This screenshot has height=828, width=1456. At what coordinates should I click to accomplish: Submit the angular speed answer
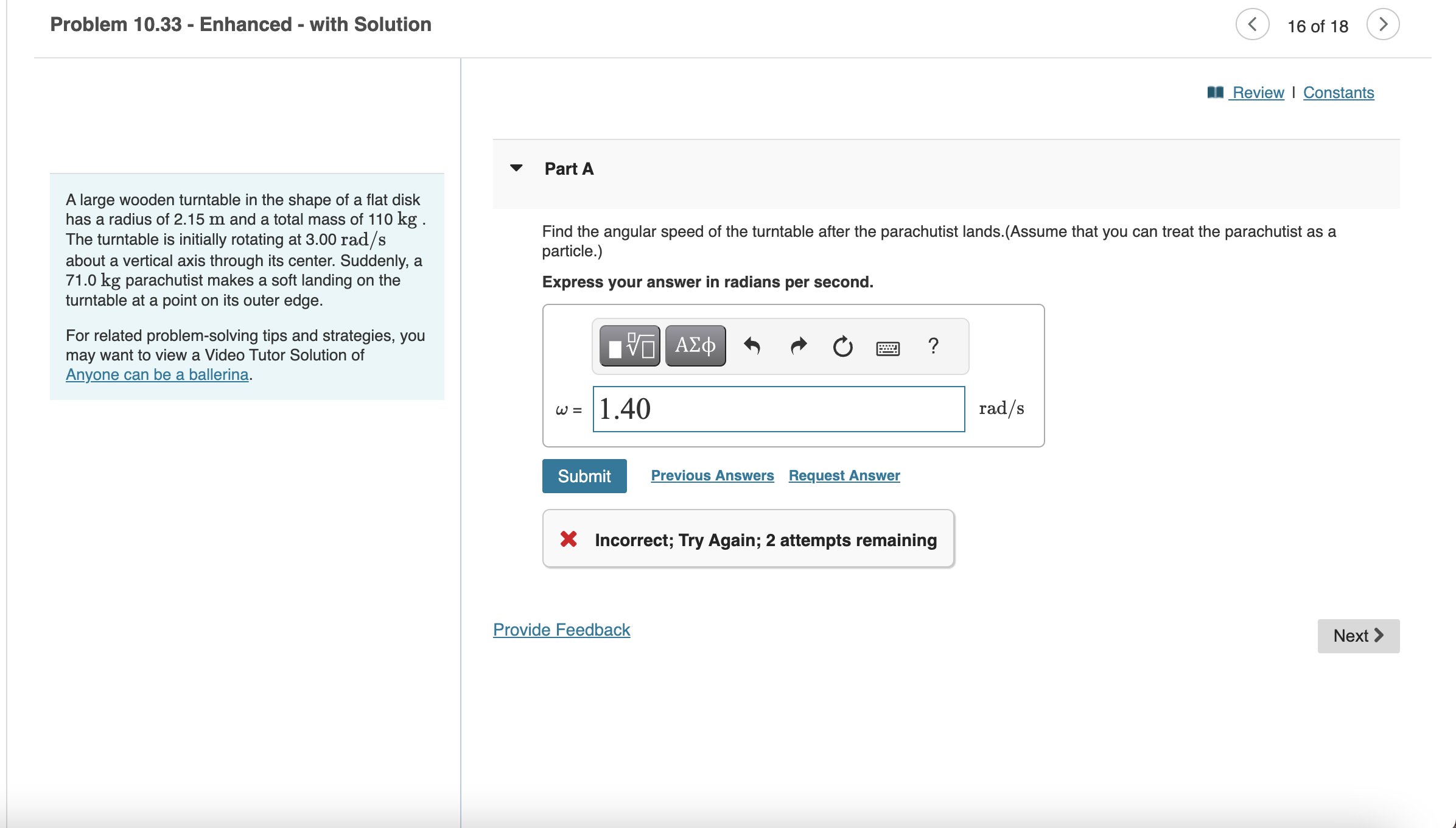(x=584, y=476)
